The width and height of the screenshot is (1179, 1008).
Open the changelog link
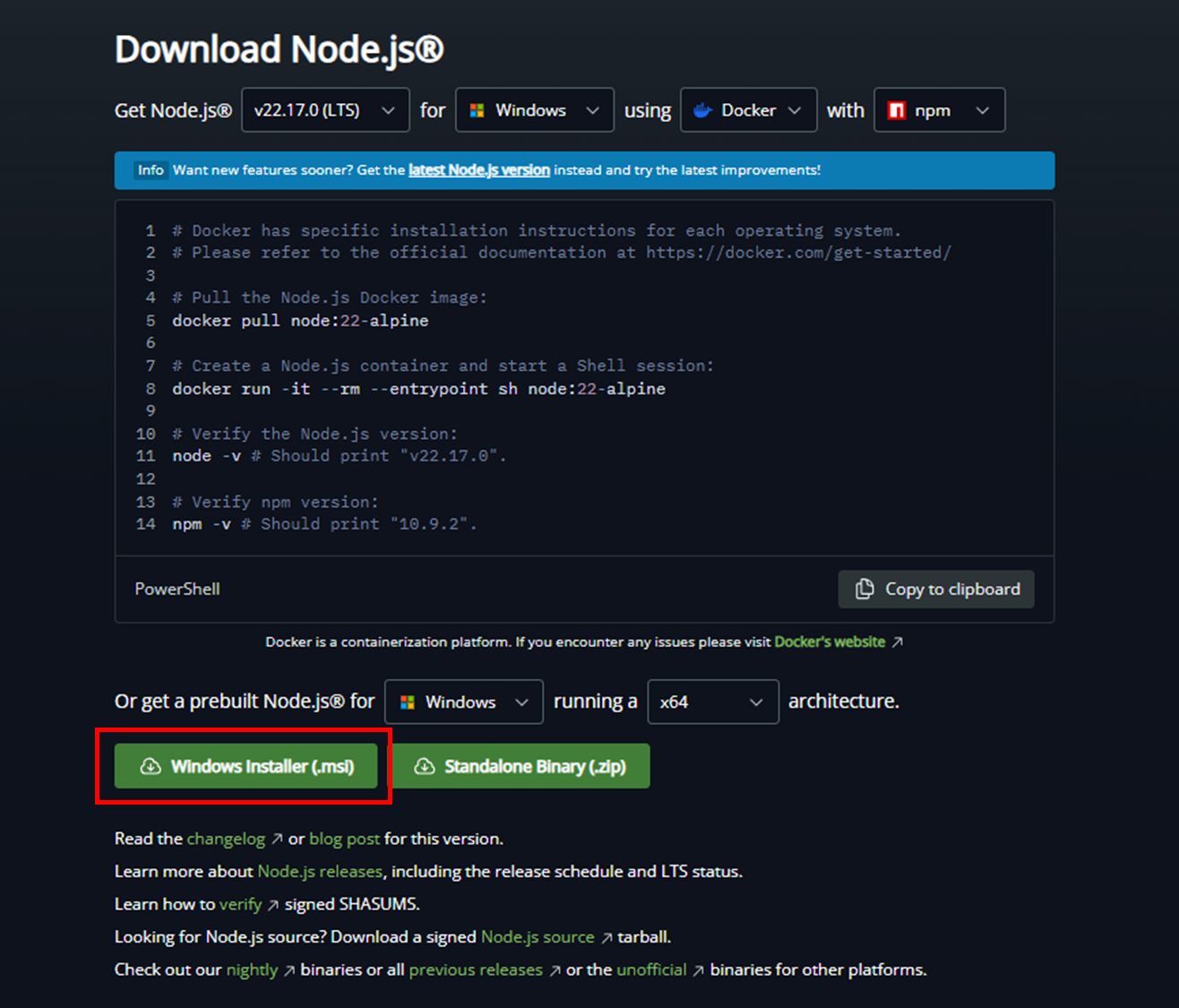226,839
